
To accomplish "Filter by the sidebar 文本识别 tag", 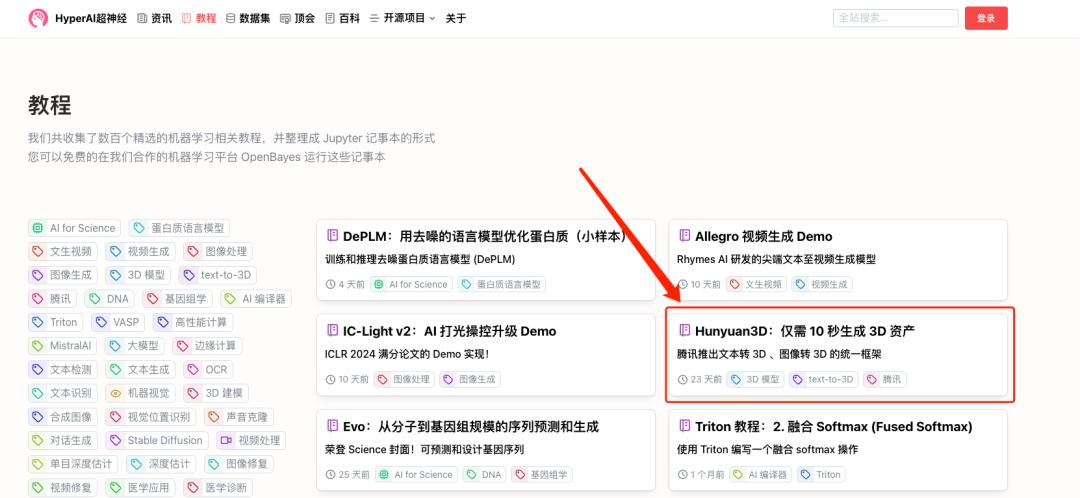I will click(x=63, y=393).
